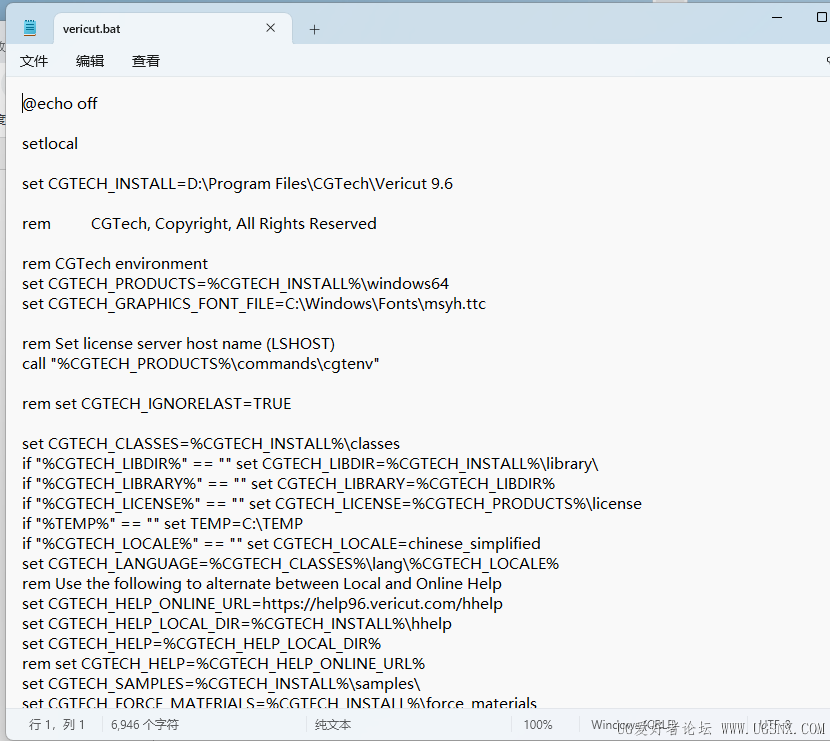Click the 'set CGTECH_LANGUAGE=' line
Viewport: 830px width, 741px height.
tap(291, 564)
